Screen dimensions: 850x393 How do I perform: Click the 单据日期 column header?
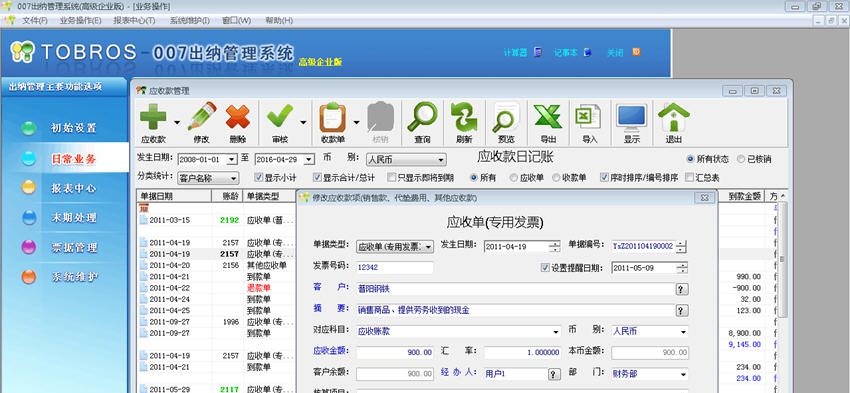coord(174,196)
